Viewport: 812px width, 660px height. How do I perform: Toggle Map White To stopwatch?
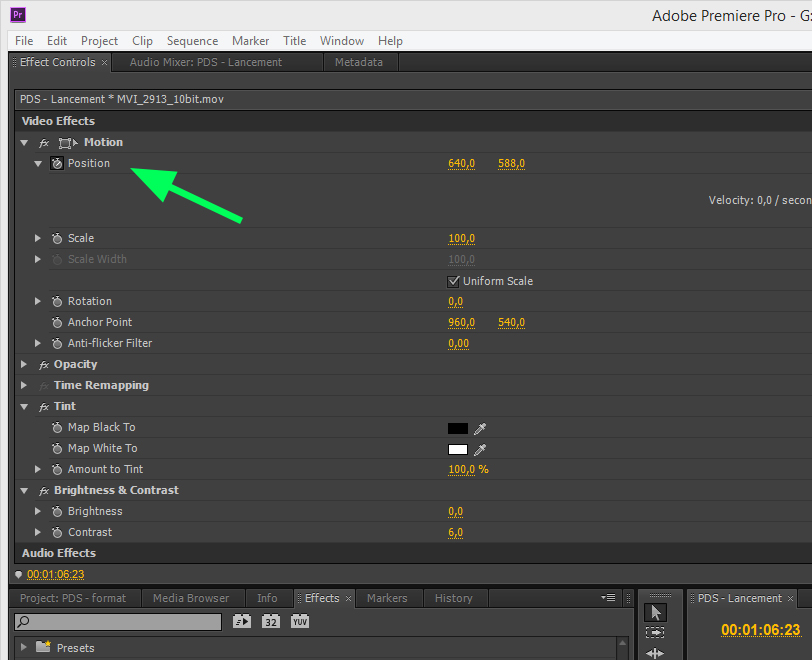point(57,449)
